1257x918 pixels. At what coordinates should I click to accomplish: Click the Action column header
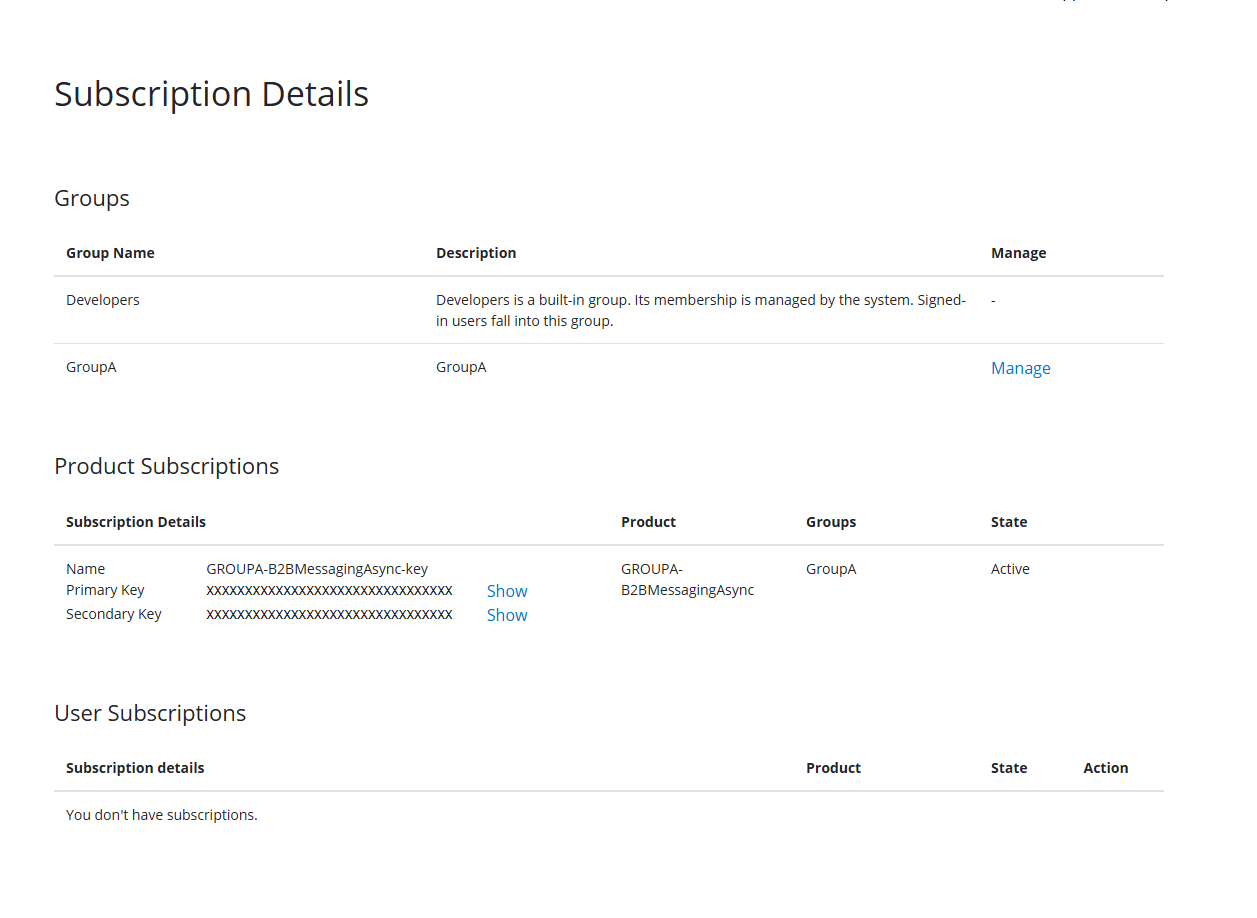coord(1105,768)
